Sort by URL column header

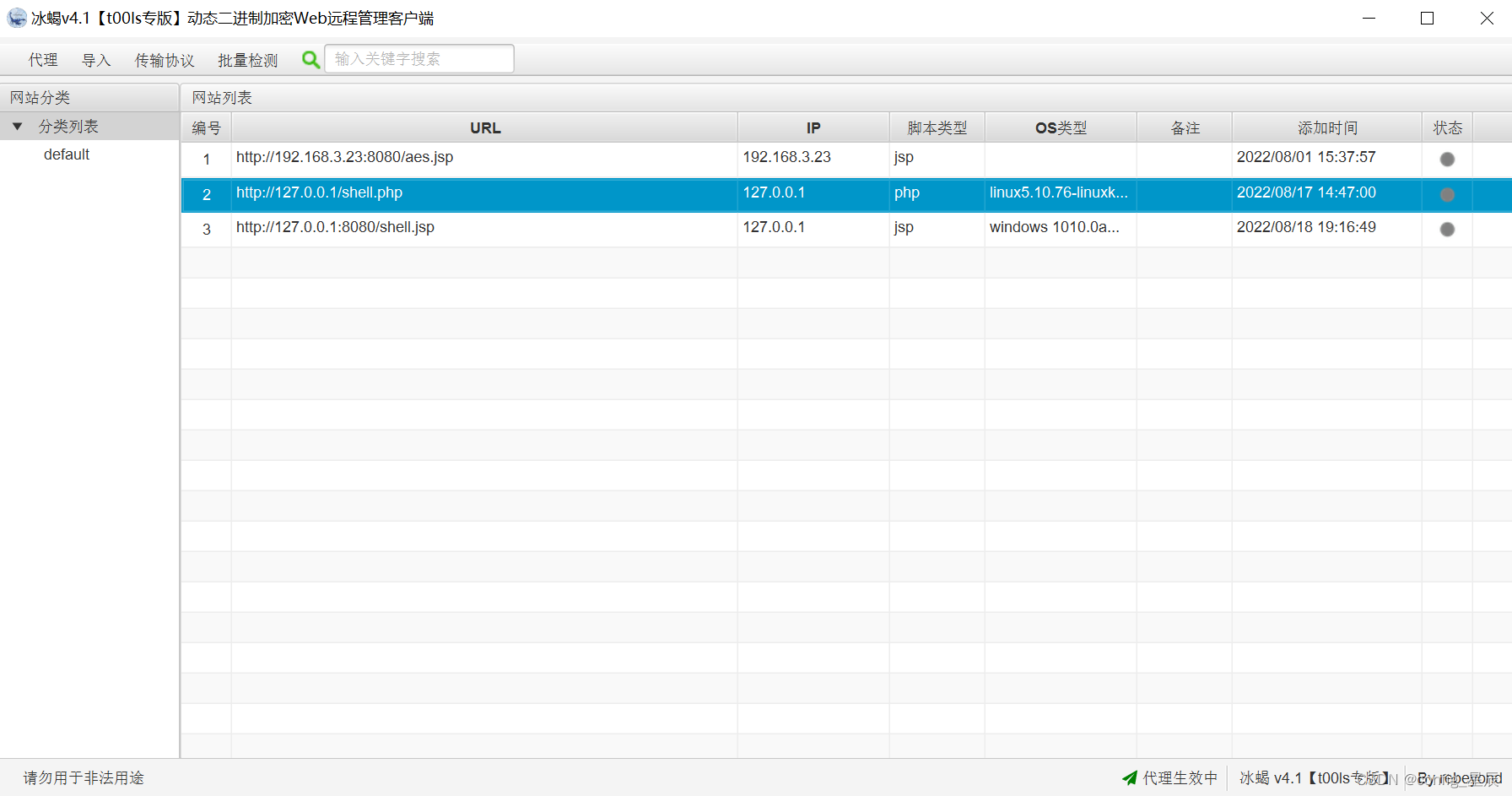pyautogui.click(x=485, y=127)
